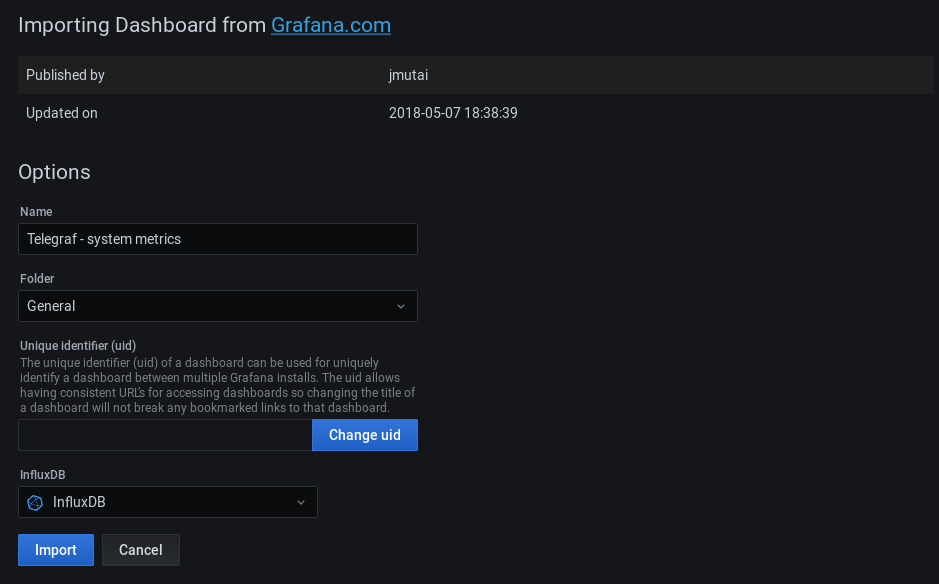
Task: Click the InfluxDB logo icon
Action: (x=35, y=502)
